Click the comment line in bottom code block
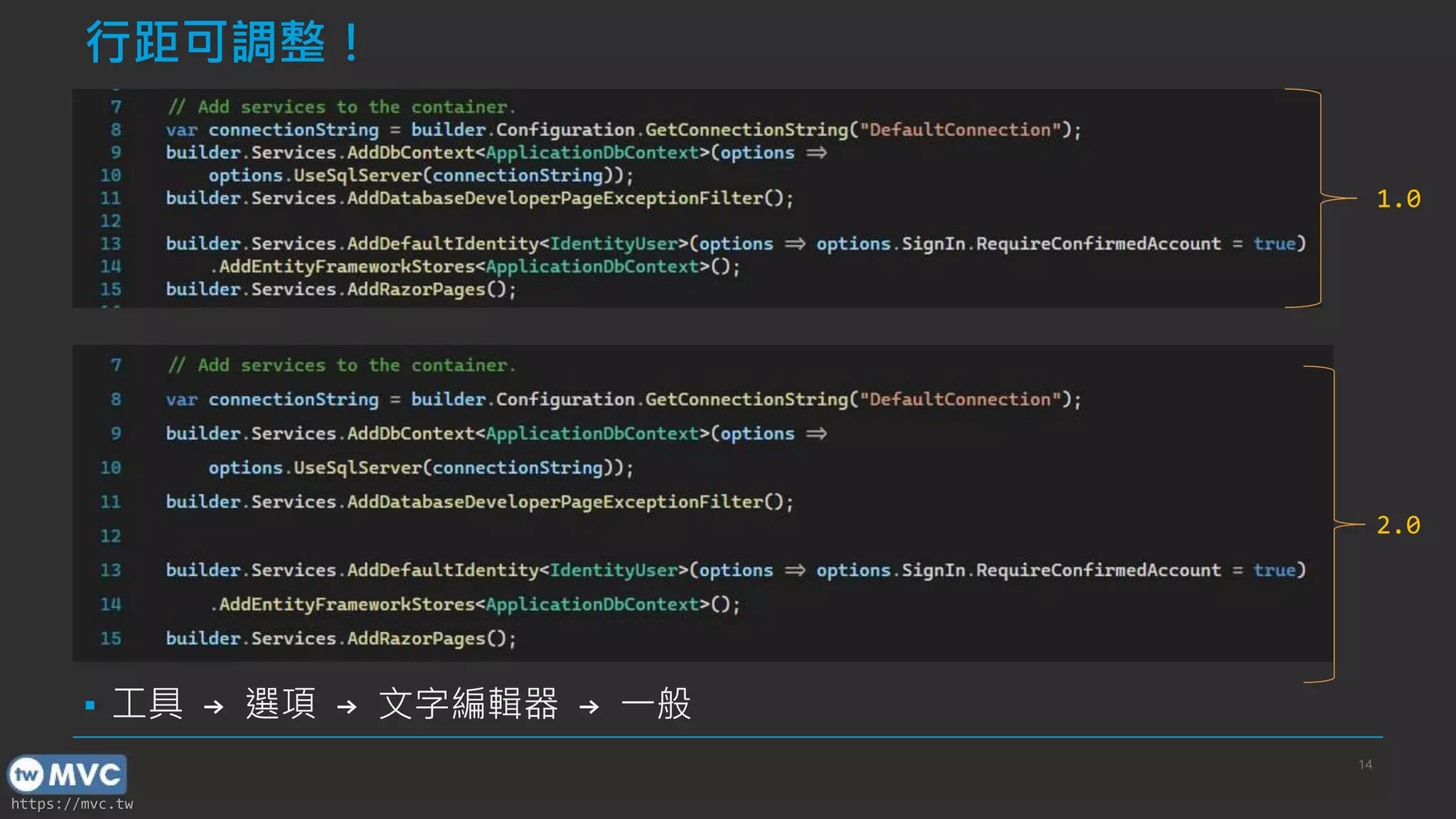 pyautogui.click(x=341, y=365)
